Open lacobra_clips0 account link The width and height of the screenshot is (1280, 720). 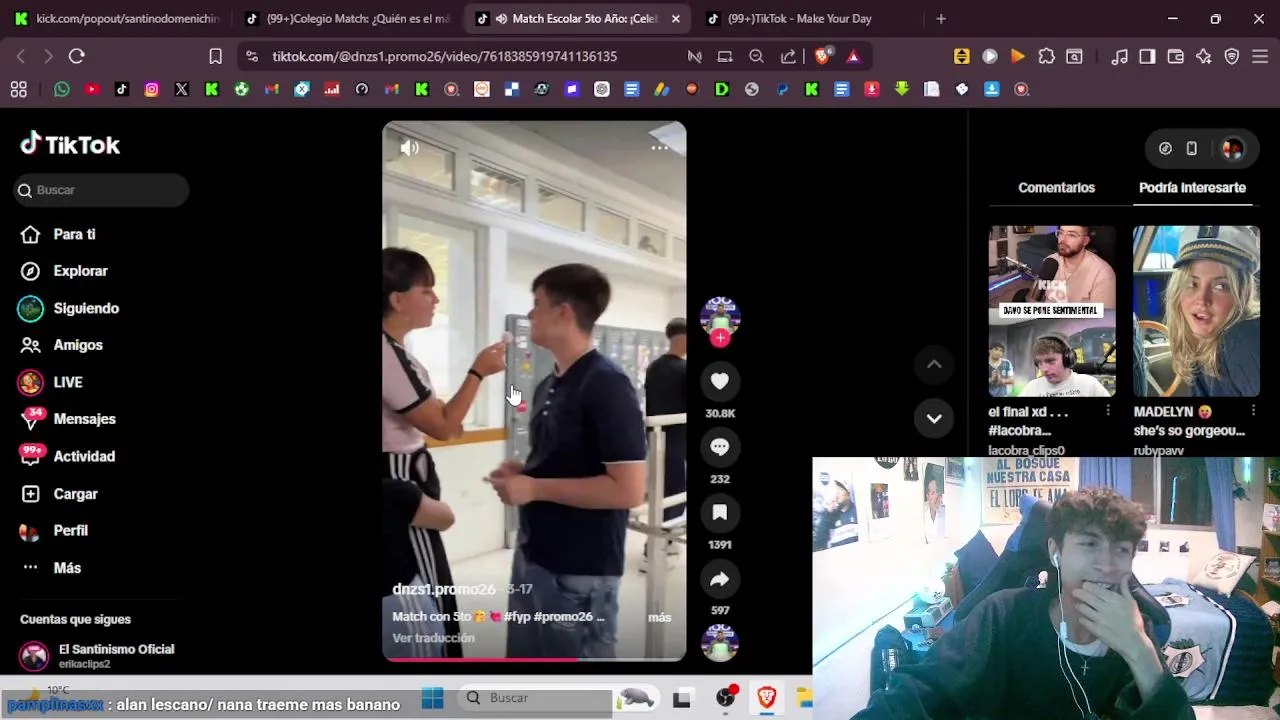click(1026, 451)
